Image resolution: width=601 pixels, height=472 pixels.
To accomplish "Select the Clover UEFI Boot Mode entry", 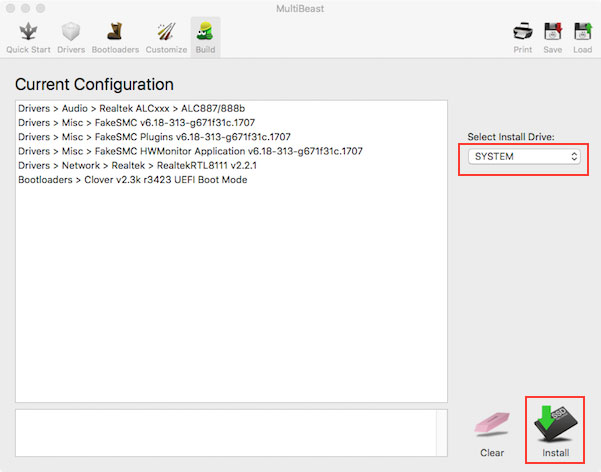I will [x=132, y=180].
